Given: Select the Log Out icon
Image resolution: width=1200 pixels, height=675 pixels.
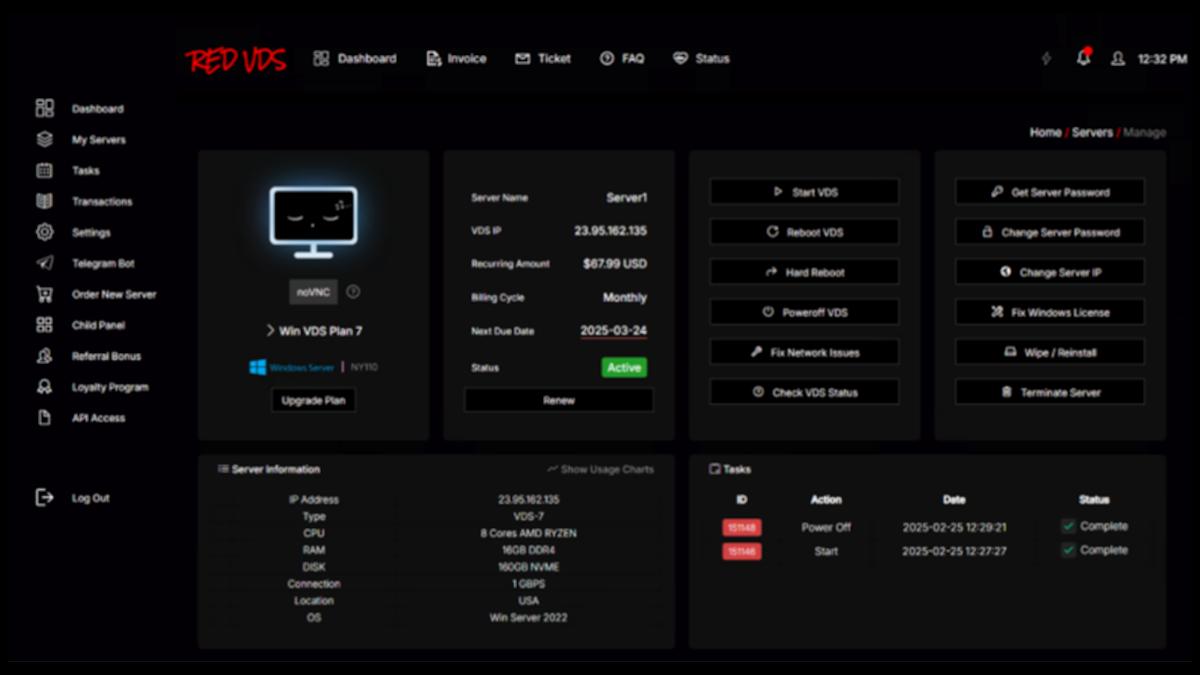Looking at the screenshot, I should [x=44, y=497].
